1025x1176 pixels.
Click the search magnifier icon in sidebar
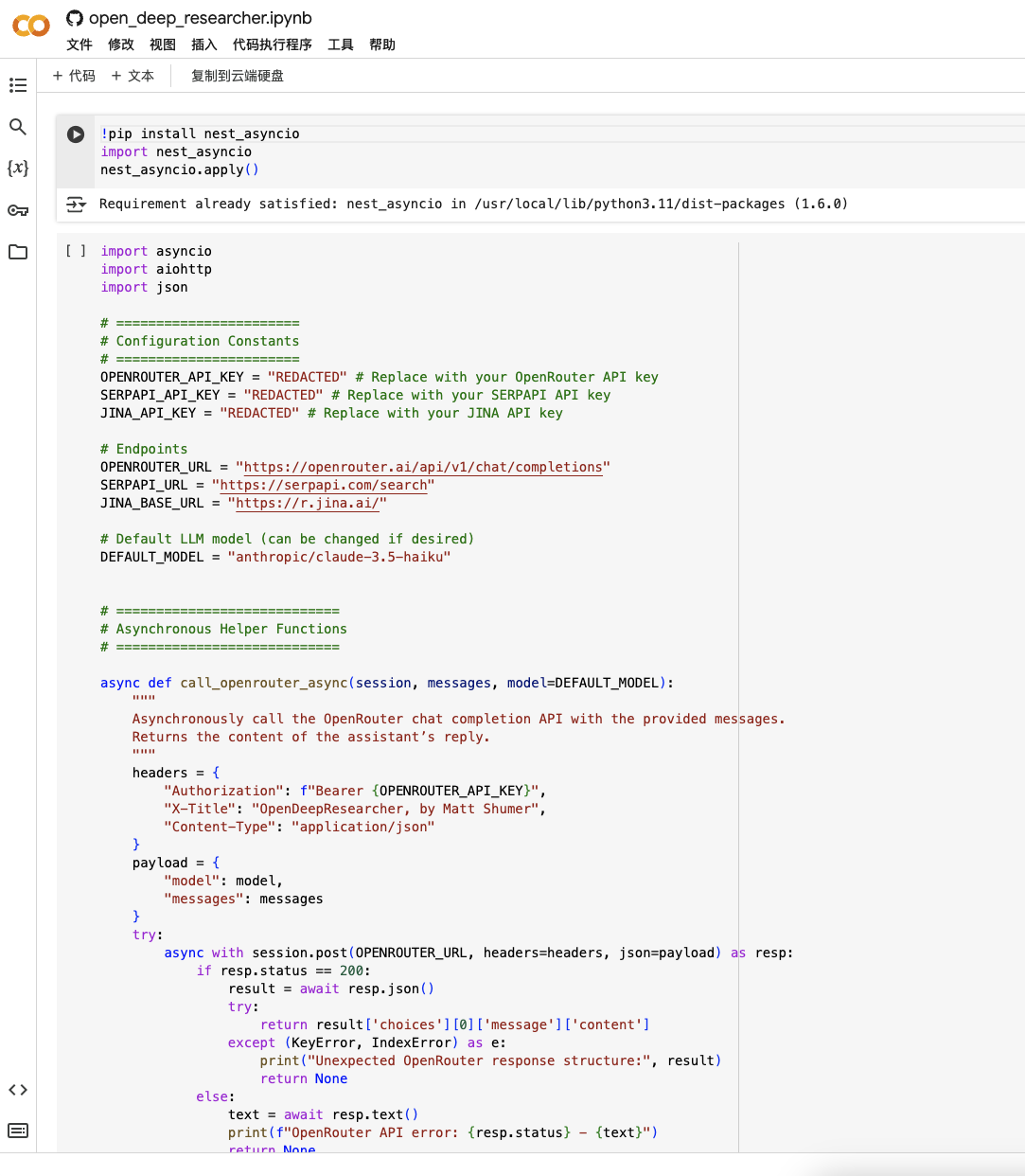[18, 127]
